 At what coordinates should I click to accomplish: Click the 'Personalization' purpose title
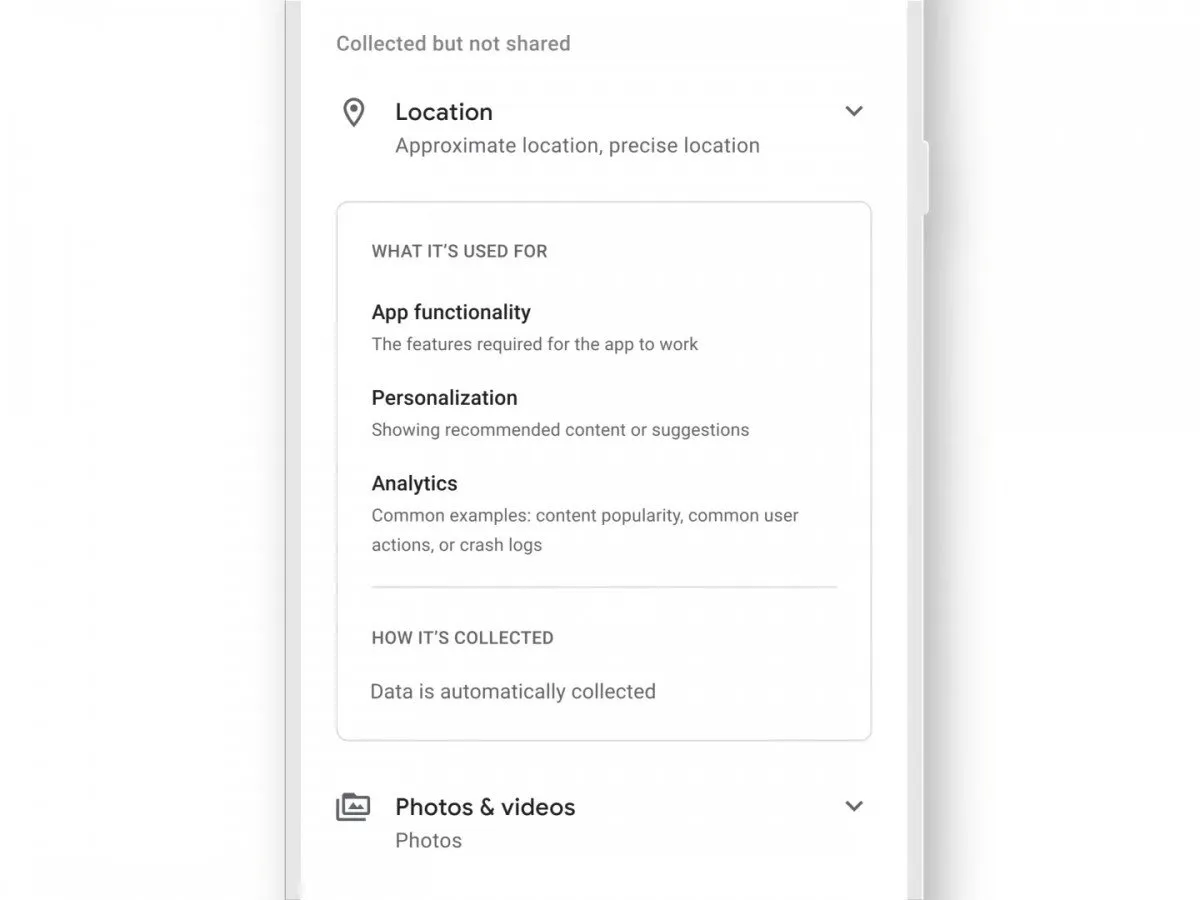click(444, 398)
